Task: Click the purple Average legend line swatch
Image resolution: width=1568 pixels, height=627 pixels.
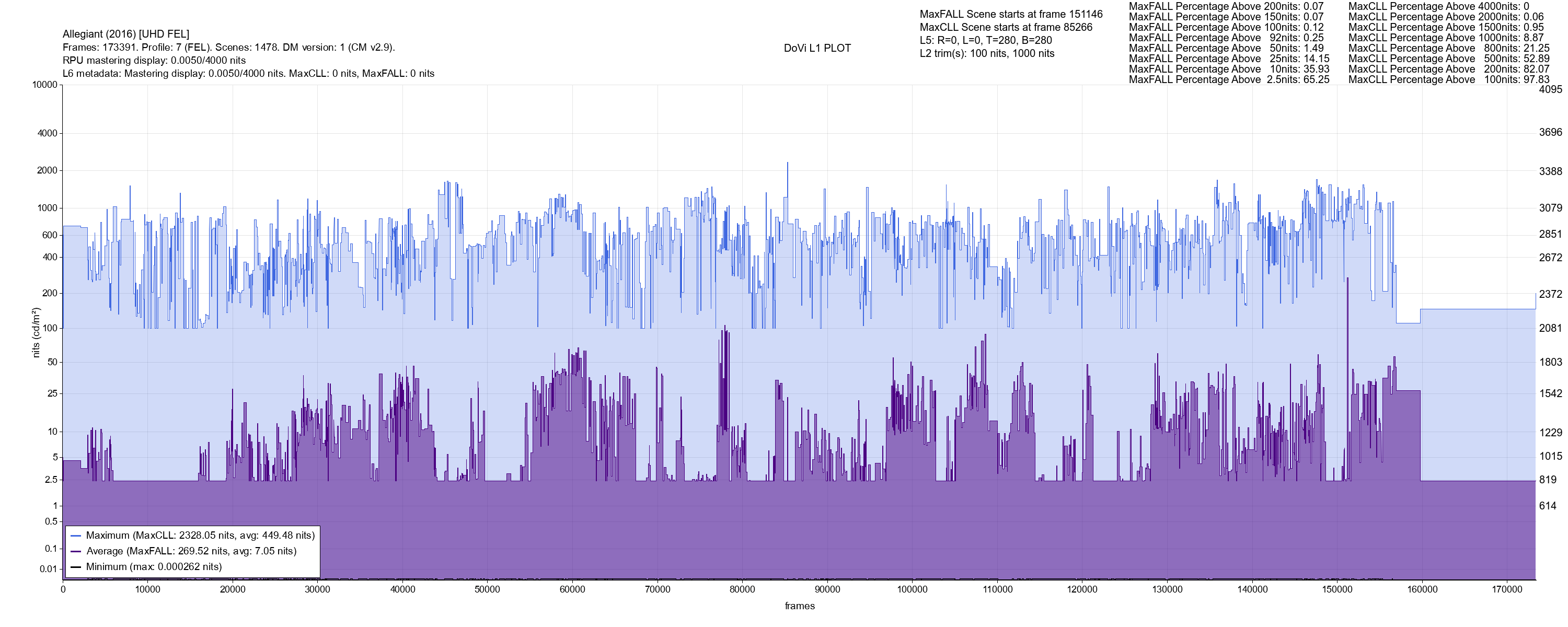Action: pos(75,552)
